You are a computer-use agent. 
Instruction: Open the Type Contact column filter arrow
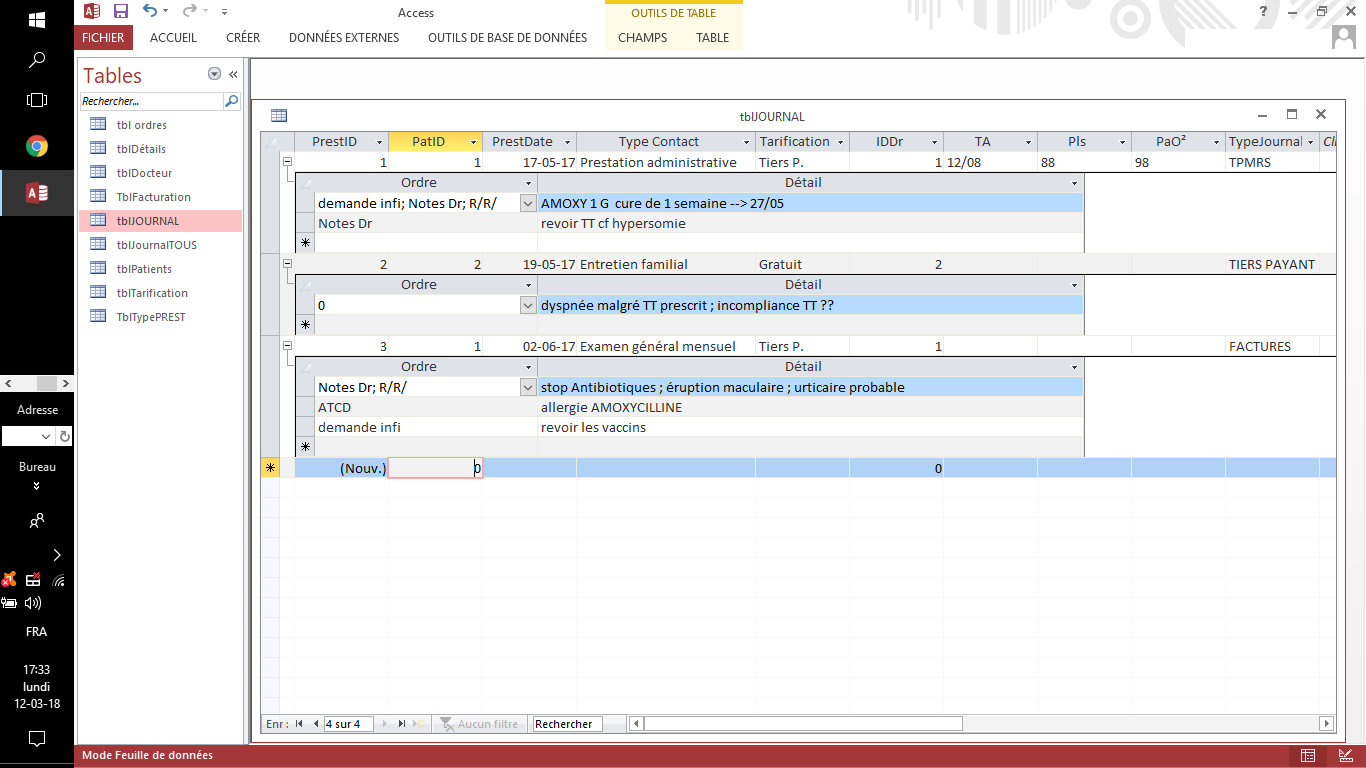[x=745, y=143]
